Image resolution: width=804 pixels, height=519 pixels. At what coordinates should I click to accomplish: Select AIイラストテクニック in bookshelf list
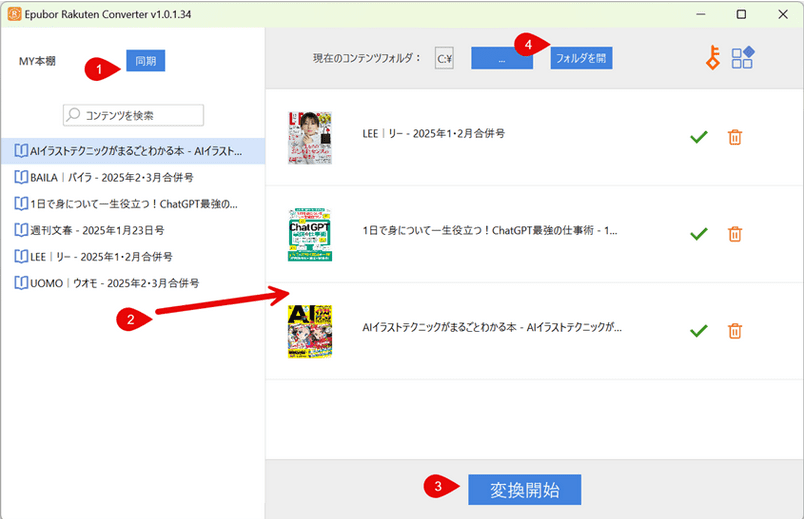tap(133, 151)
